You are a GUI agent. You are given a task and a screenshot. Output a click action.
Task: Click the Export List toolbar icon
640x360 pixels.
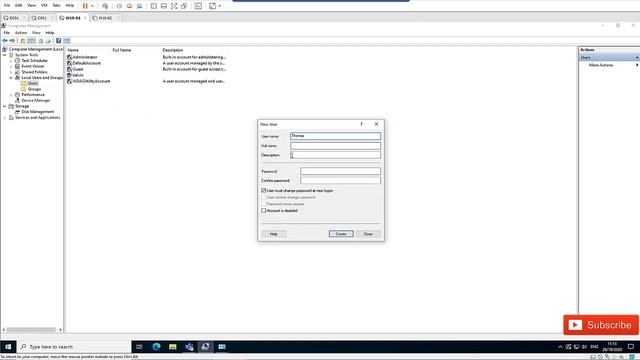click(48, 41)
